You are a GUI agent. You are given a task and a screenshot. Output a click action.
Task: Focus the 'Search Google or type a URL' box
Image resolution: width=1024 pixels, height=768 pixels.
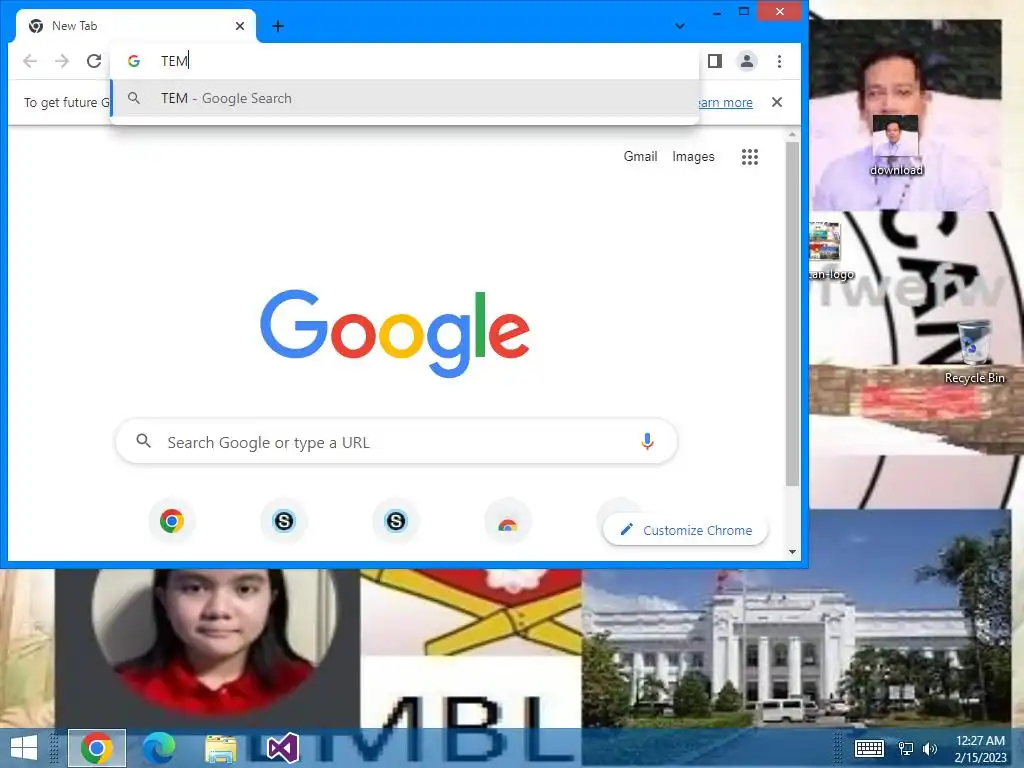point(396,442)
